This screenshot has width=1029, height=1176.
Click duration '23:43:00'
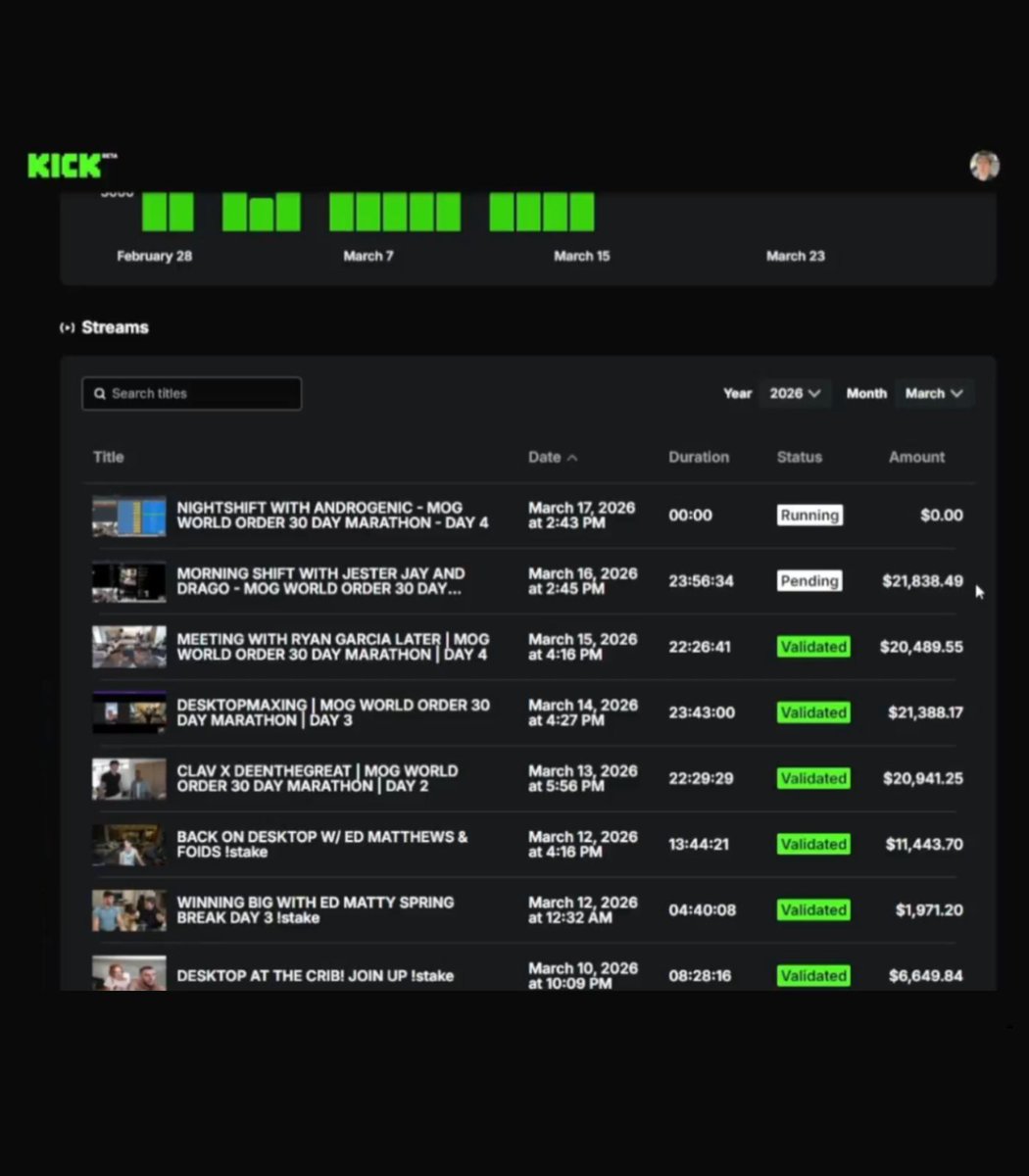click(x=702, y=712)
